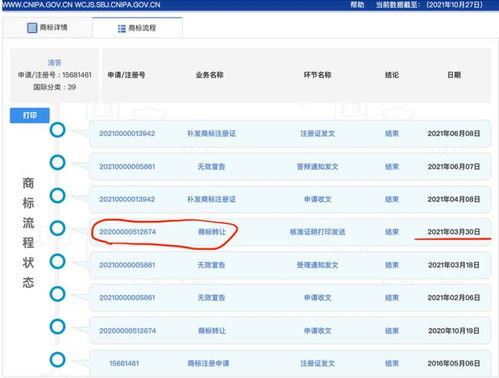Screen dimensions: 499x378
Task: Click 无效宣告 in the 2021年02月06日 row
Action: click(x=211, y=297)
